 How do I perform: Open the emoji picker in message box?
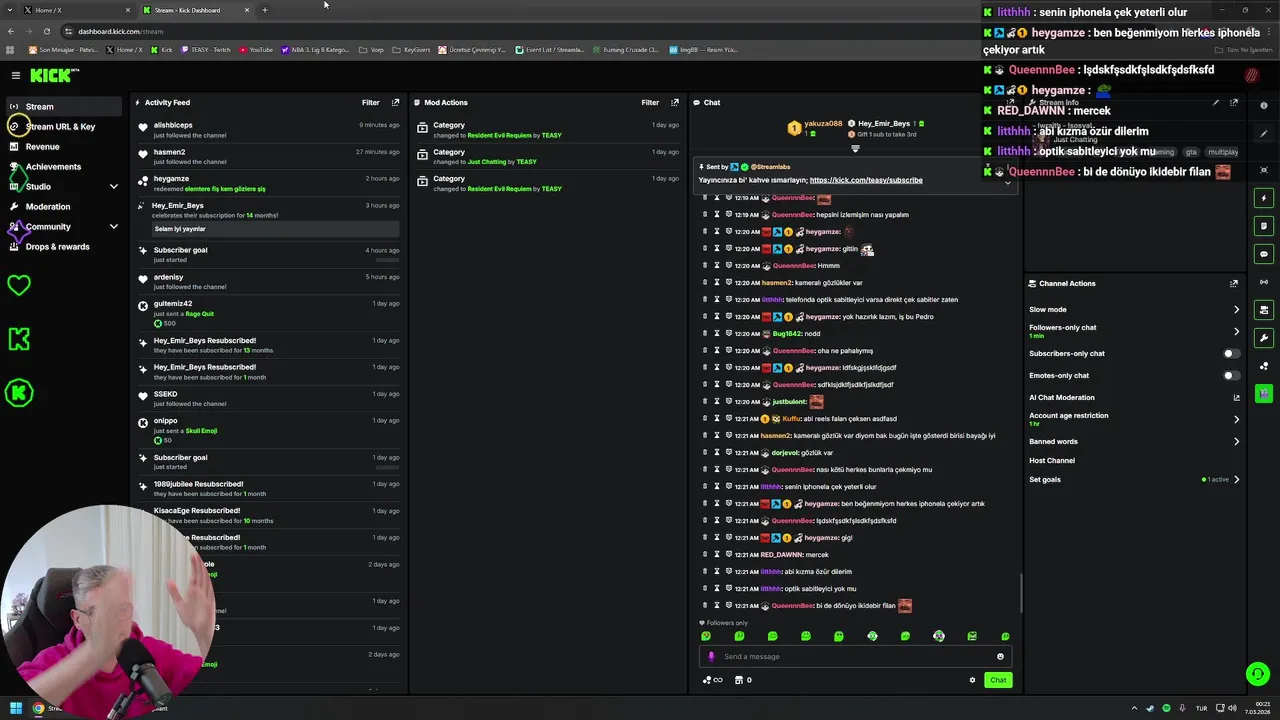[1000, 656]
